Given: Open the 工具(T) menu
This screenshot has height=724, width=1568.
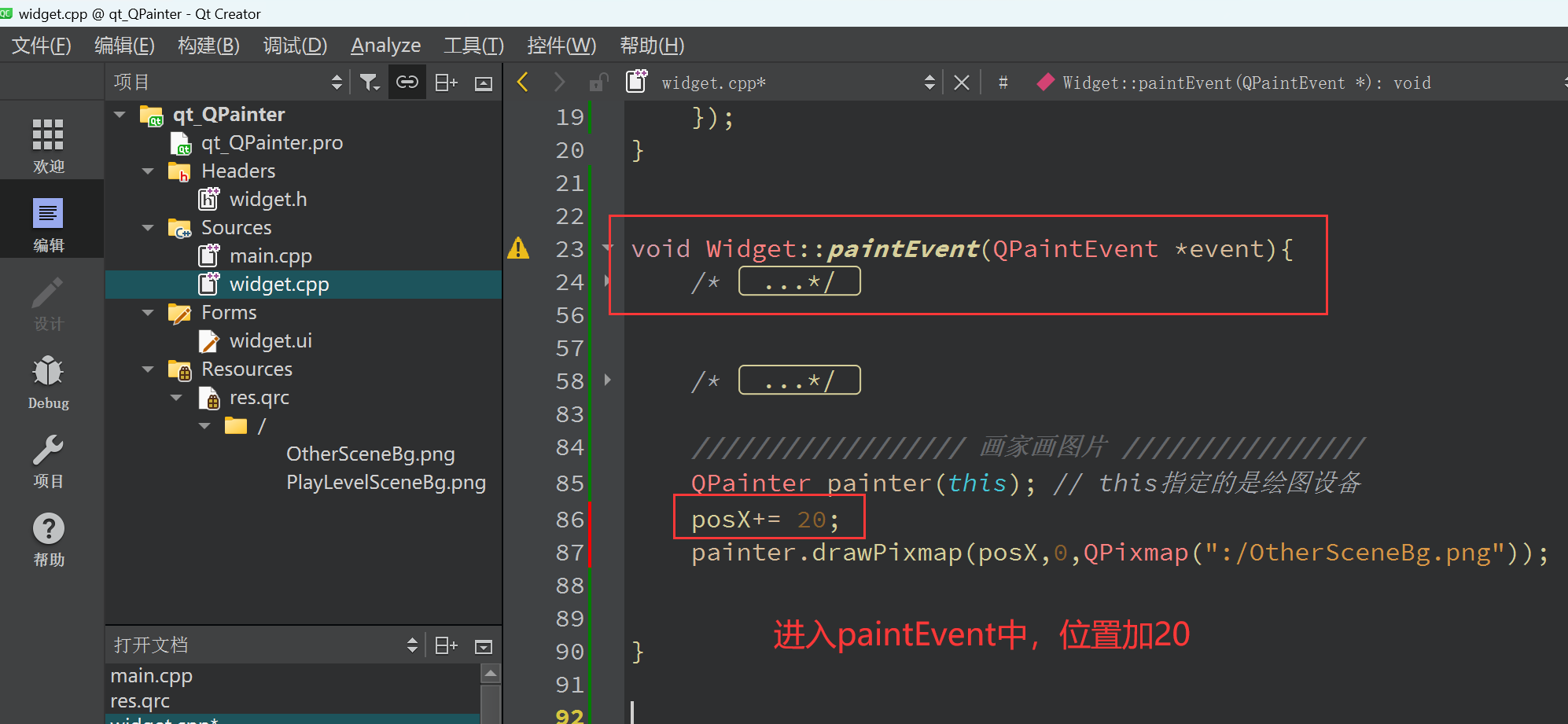Looking at the screenshot, I should click(x=473, y=46).
